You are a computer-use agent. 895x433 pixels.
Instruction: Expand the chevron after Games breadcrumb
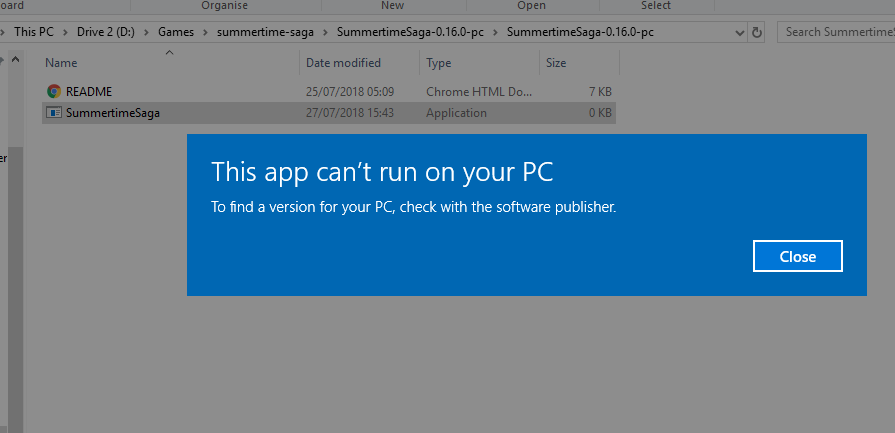206,32
